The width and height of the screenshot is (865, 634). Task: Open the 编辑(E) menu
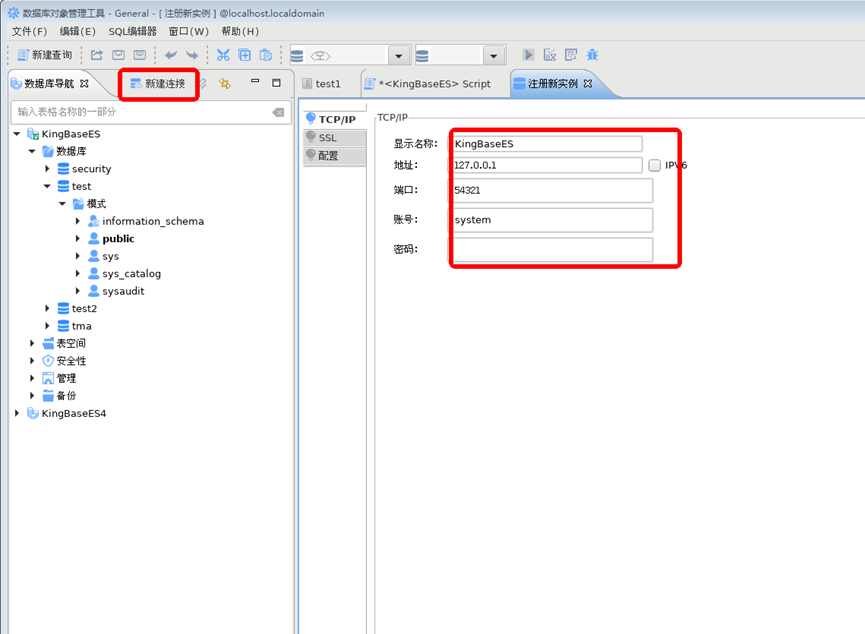point(77,31)
